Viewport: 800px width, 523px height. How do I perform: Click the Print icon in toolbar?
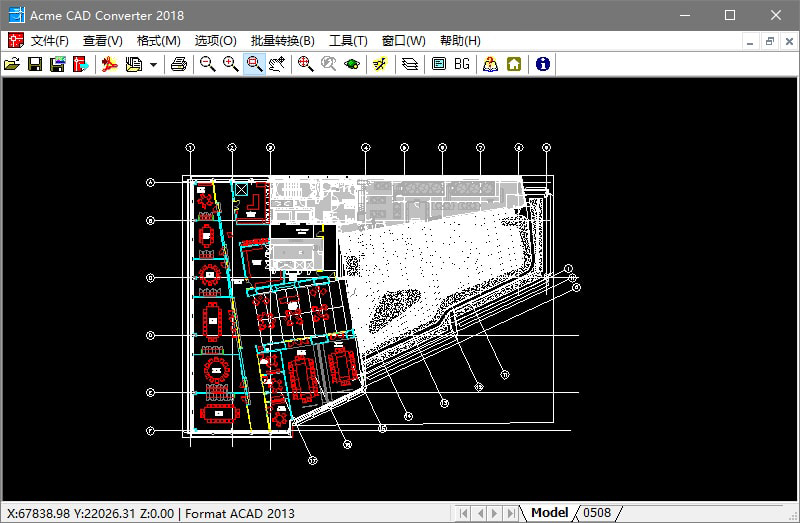click(x=178, y=64)
